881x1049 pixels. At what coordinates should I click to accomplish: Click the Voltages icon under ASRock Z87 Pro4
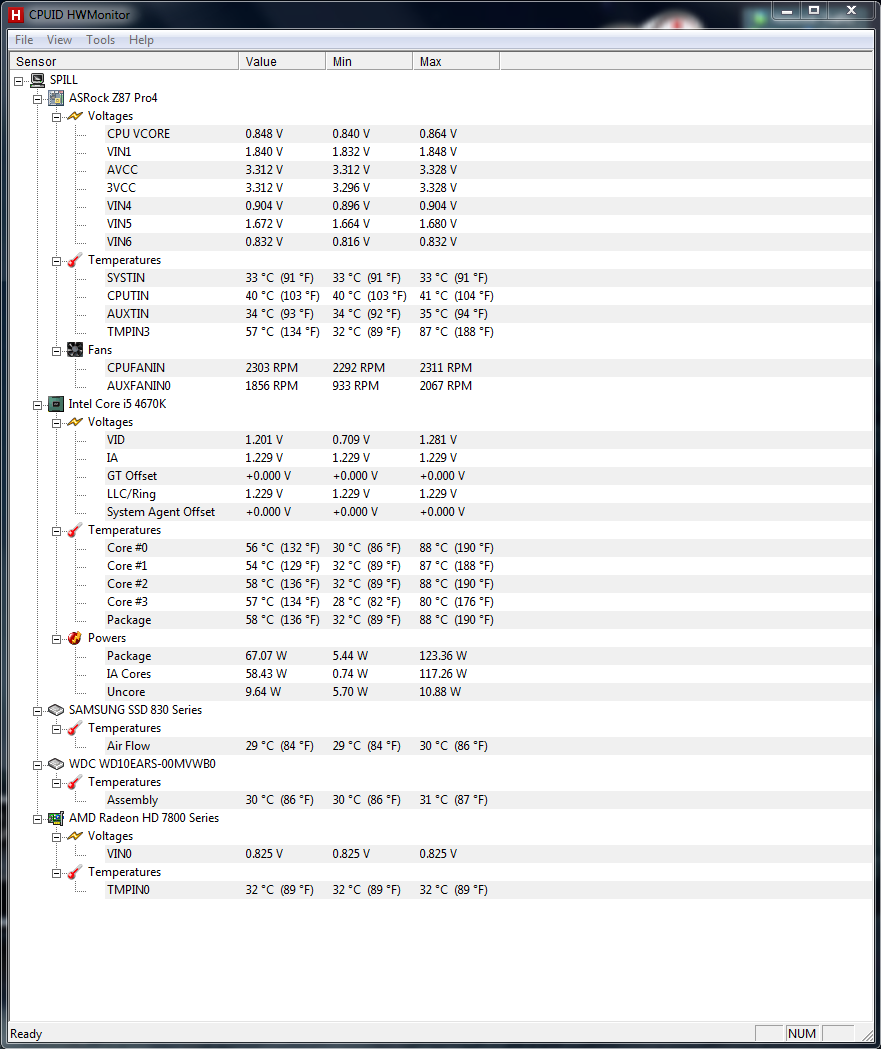pos(75,116)
